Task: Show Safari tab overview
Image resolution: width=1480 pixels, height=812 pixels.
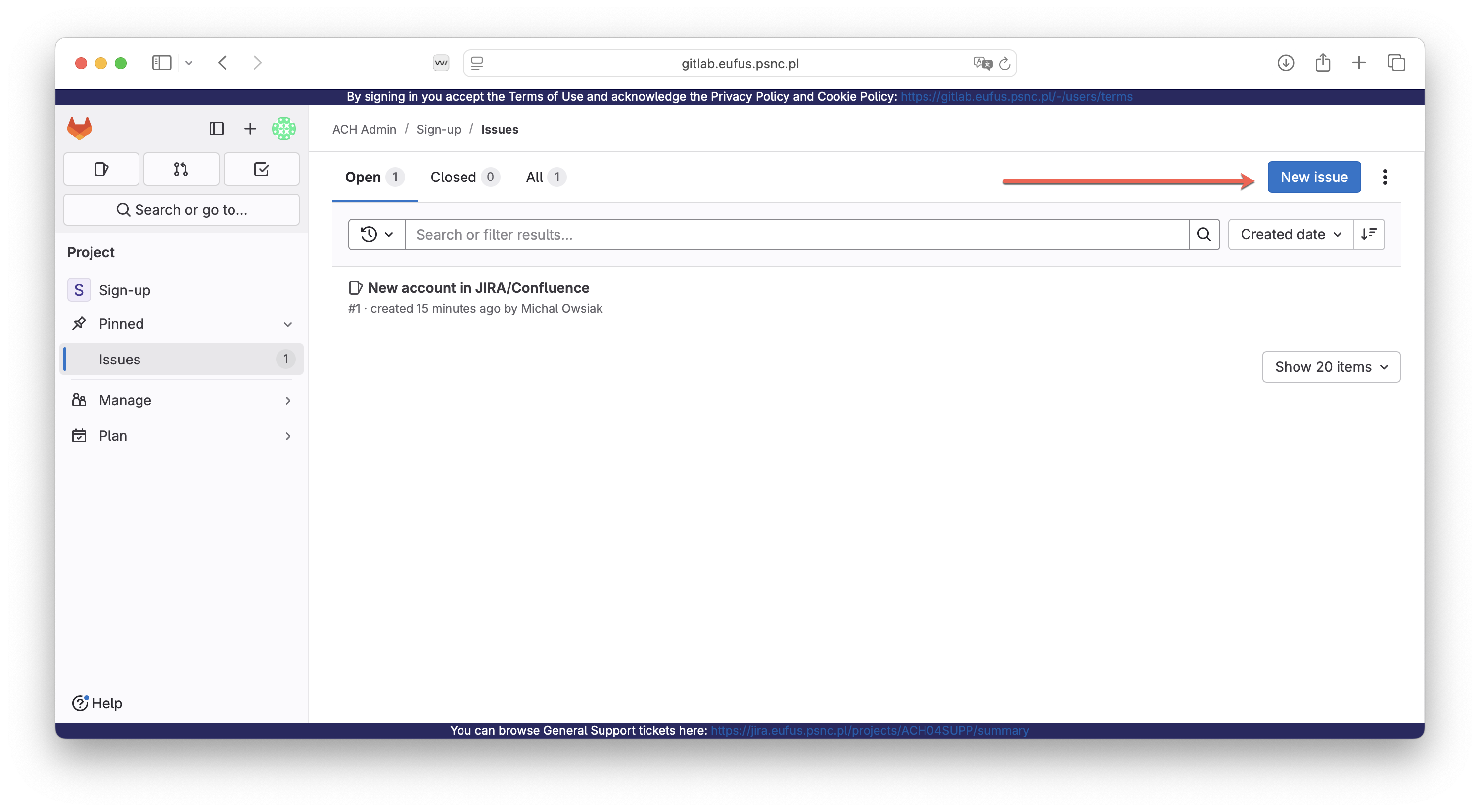Action: [1396, 63]
